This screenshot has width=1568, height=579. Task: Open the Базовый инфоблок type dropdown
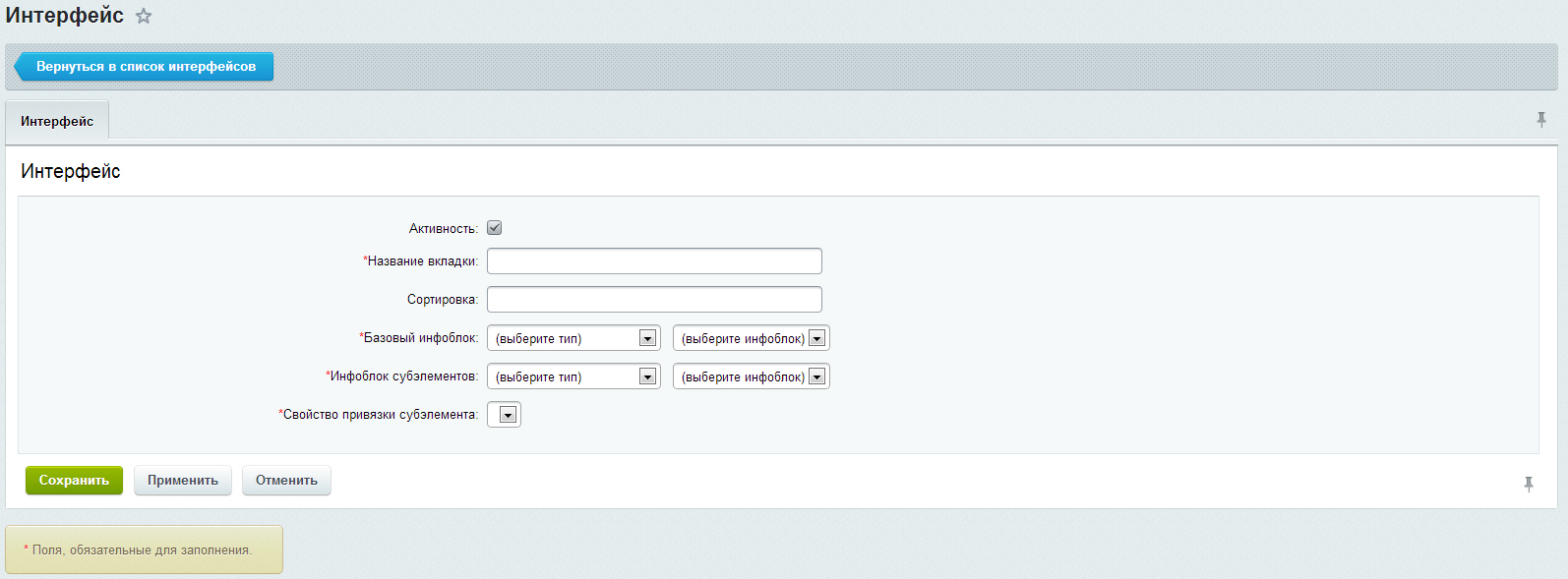pyautogui.click(x=573, y=338)
